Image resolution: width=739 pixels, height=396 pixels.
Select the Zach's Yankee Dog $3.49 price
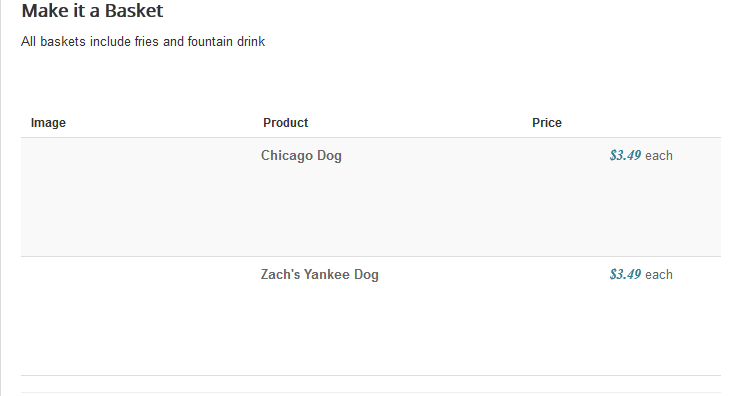coord(625,274)
